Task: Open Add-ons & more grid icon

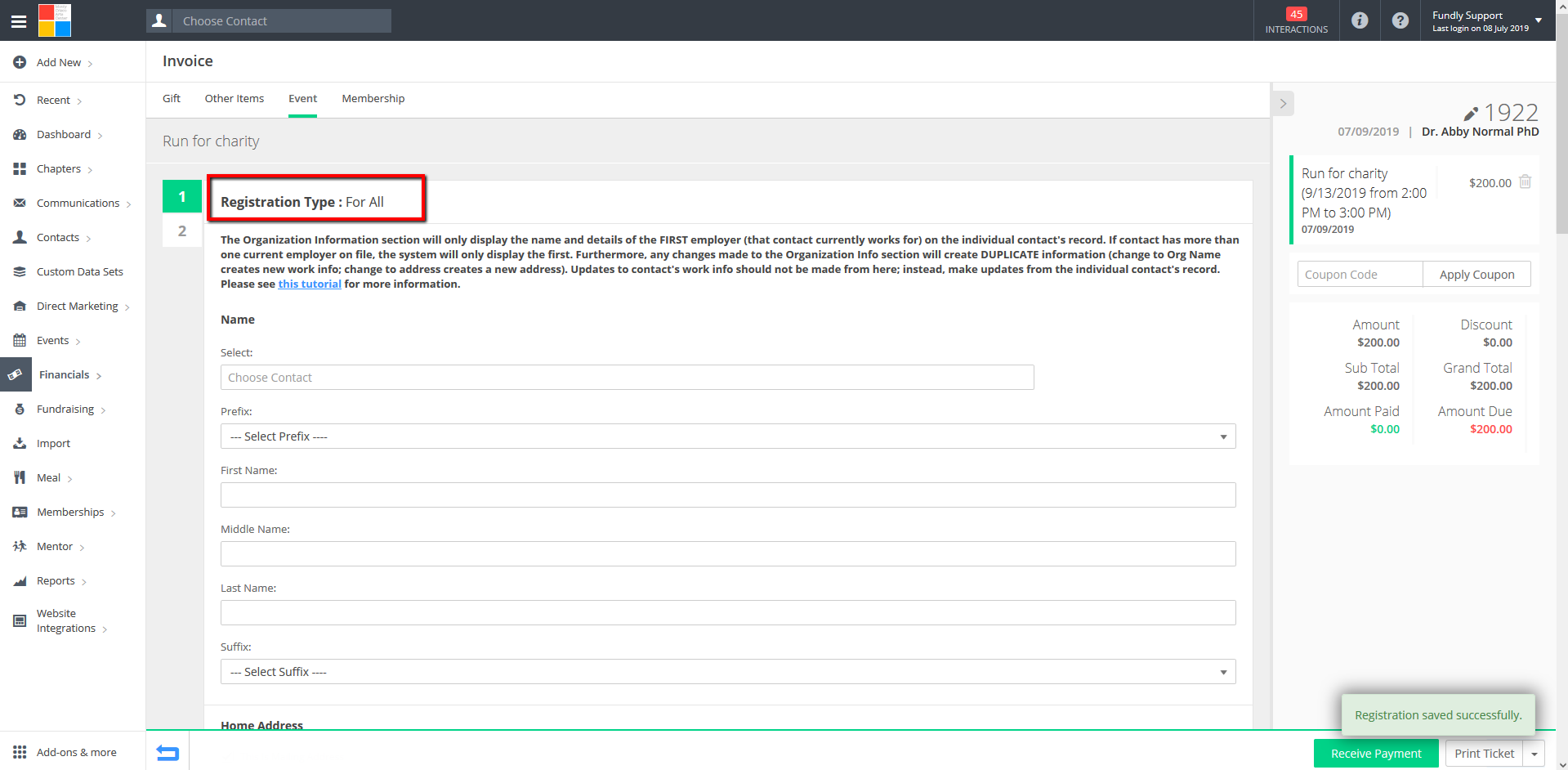Action: (x=20, y=752)
